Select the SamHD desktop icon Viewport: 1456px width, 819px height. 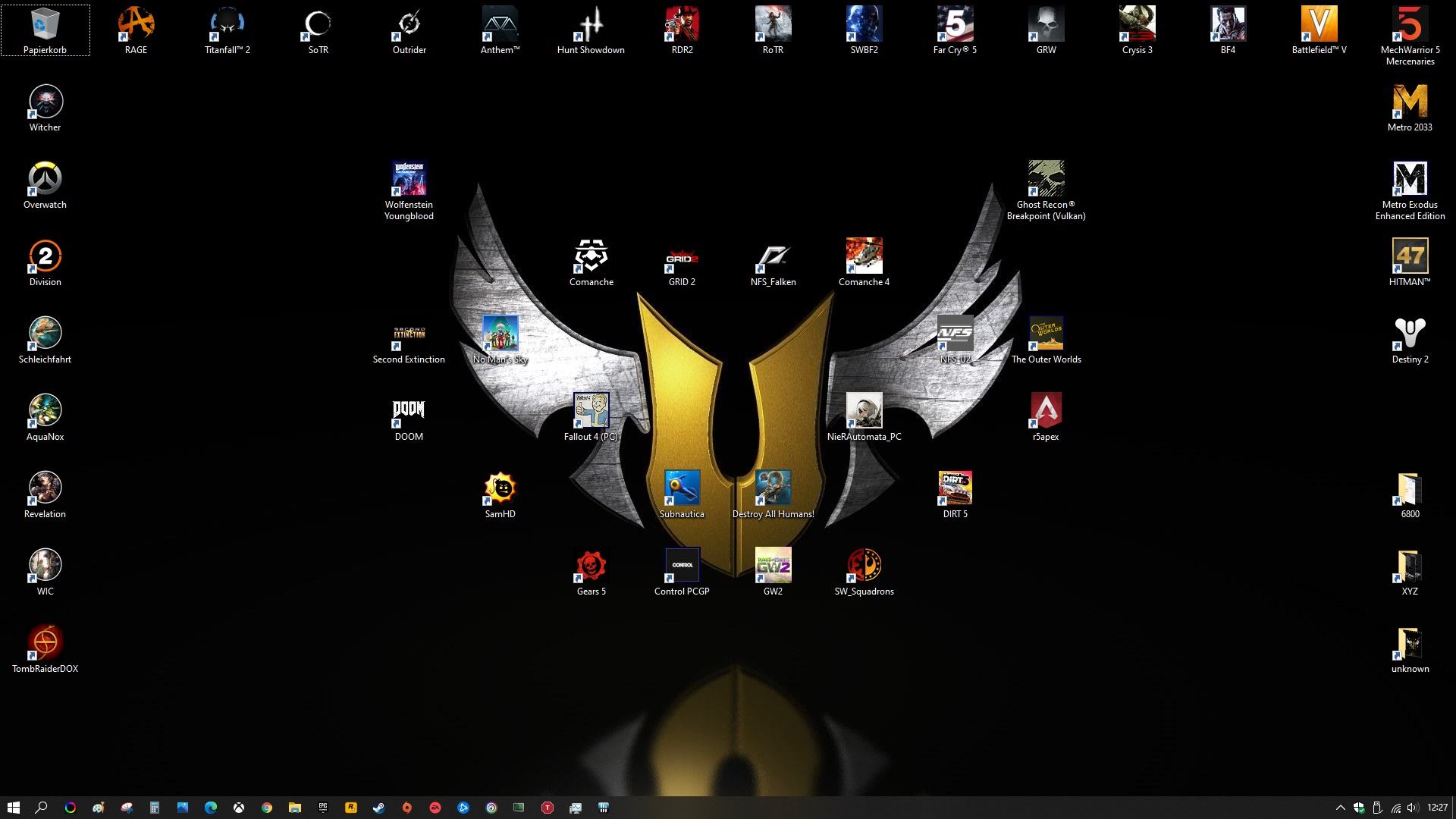(500, 488)
